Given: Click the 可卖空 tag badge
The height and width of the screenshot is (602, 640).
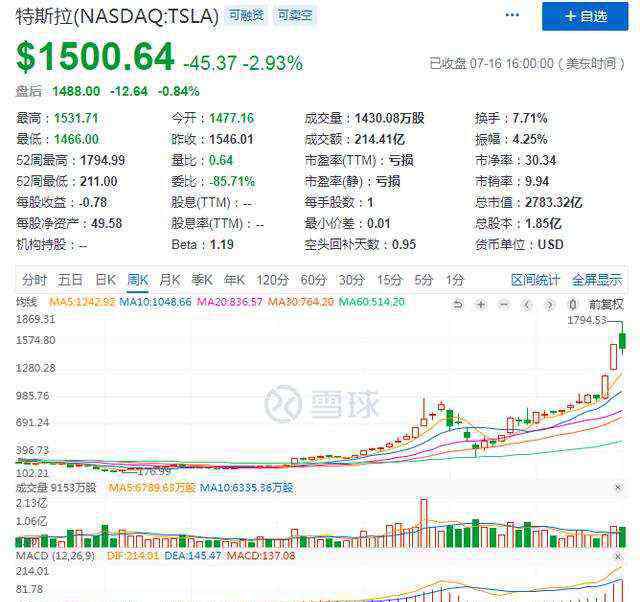Looking at the screenshot, I should click(294, 16).
